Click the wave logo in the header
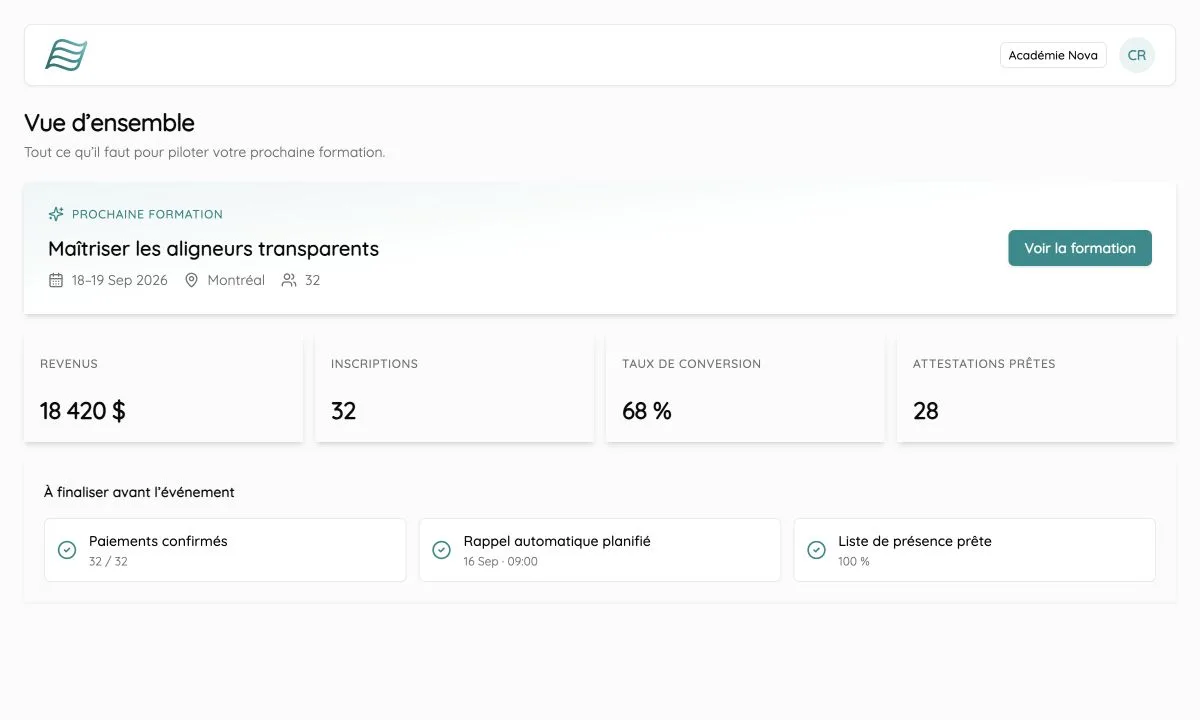Screen dimensions: 1200x720 [66, 55]
